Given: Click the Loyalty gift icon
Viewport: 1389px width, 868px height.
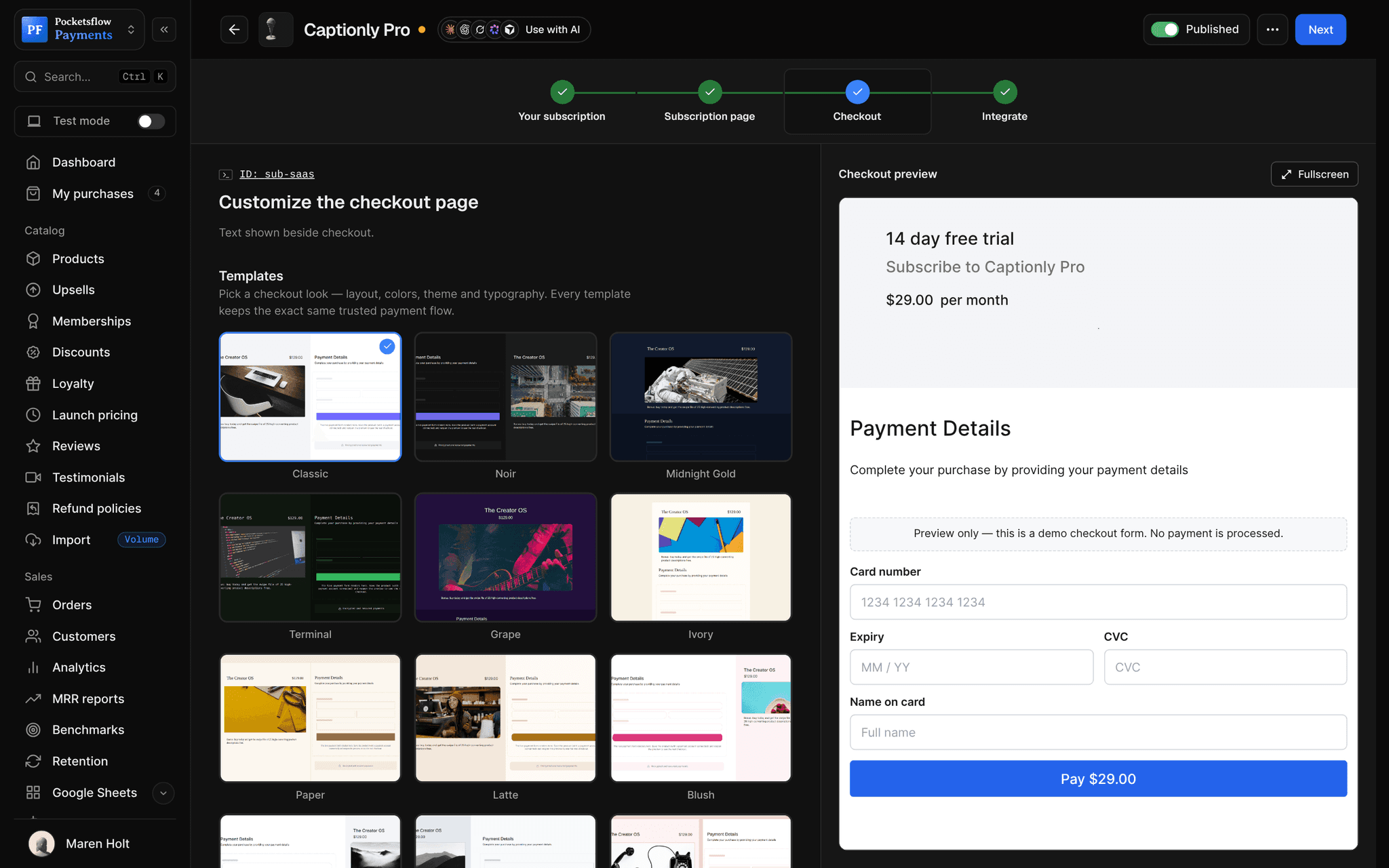Looking at the screenshot, I should [33, 383].
